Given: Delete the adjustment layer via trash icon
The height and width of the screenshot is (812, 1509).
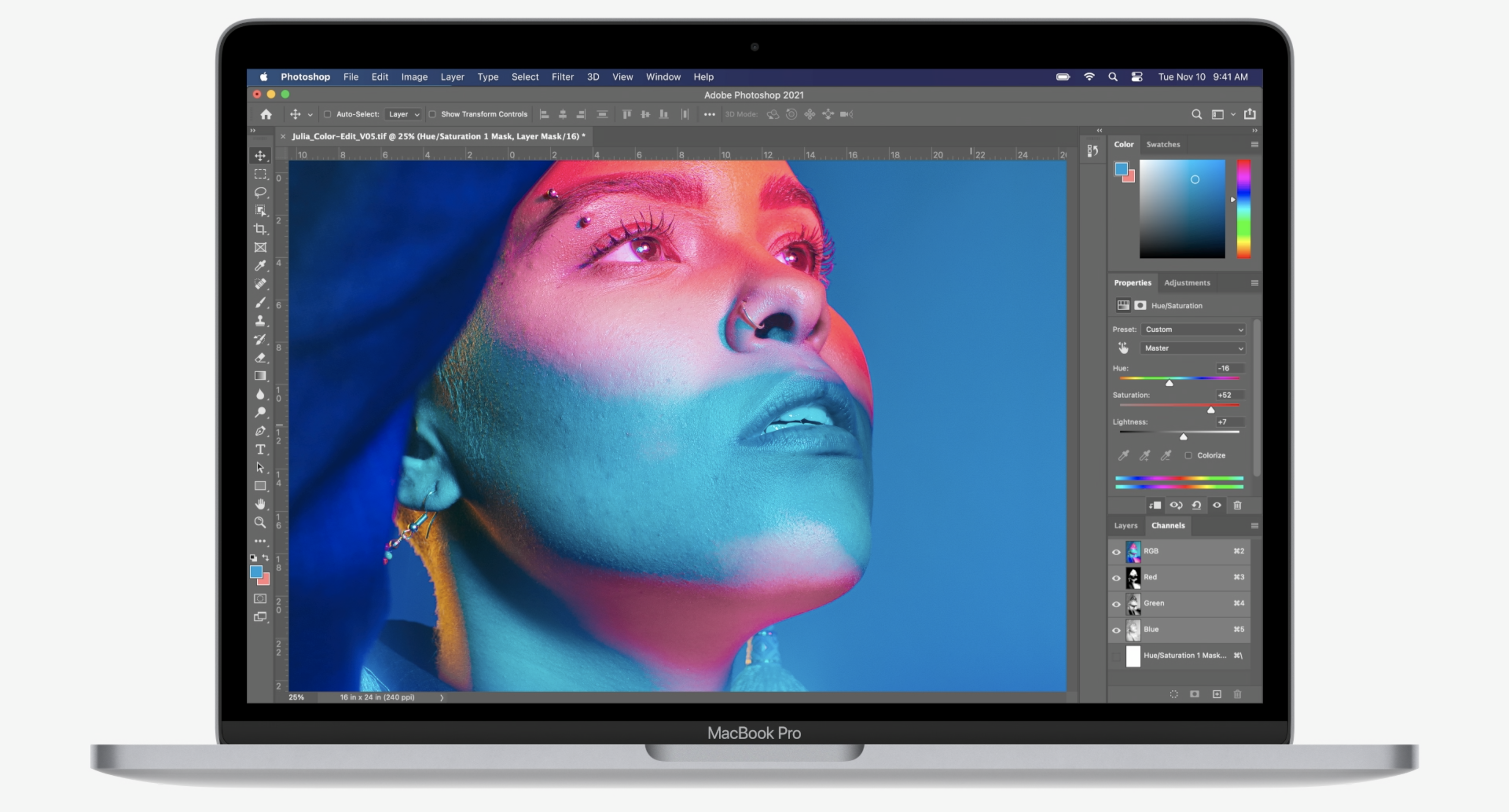Looking at the screenshot, I should point(1238,505).
